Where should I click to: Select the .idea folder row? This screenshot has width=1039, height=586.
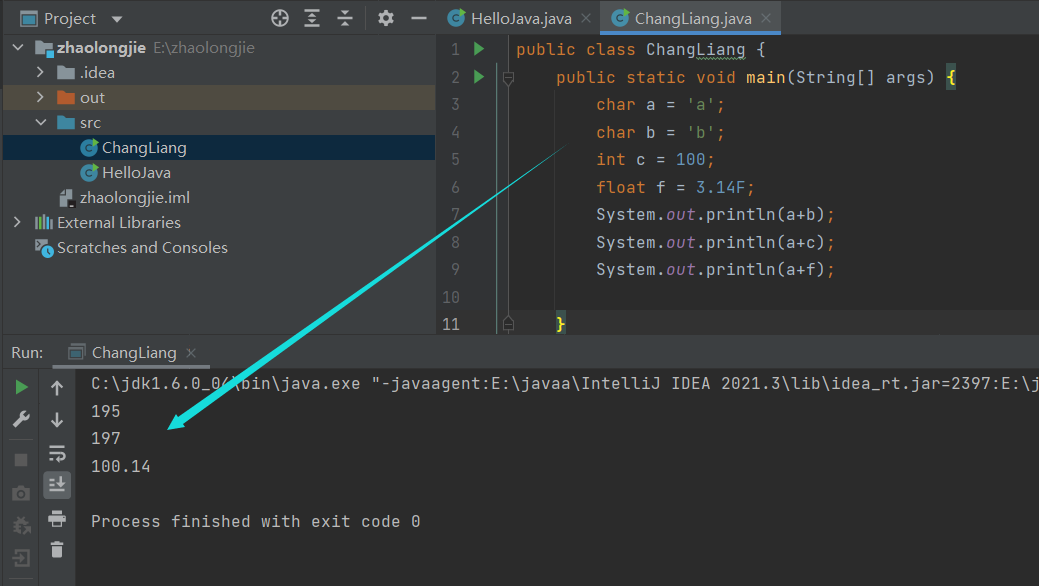tap(219, 72)
